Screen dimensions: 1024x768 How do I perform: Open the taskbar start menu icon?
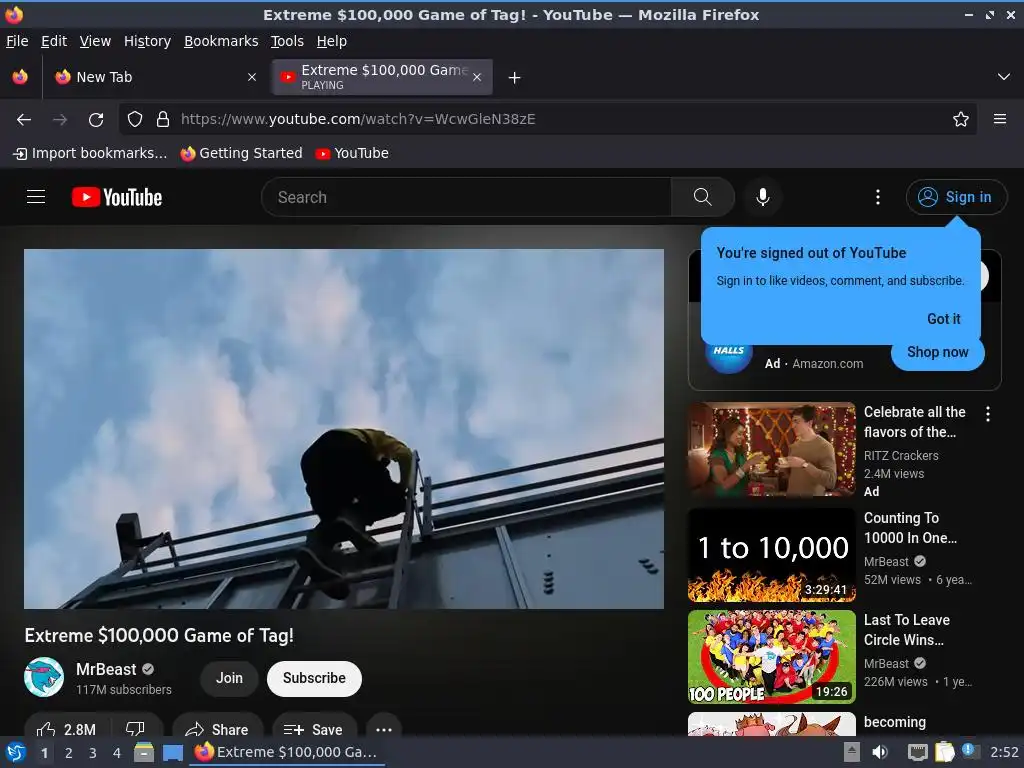coord(16,752)
